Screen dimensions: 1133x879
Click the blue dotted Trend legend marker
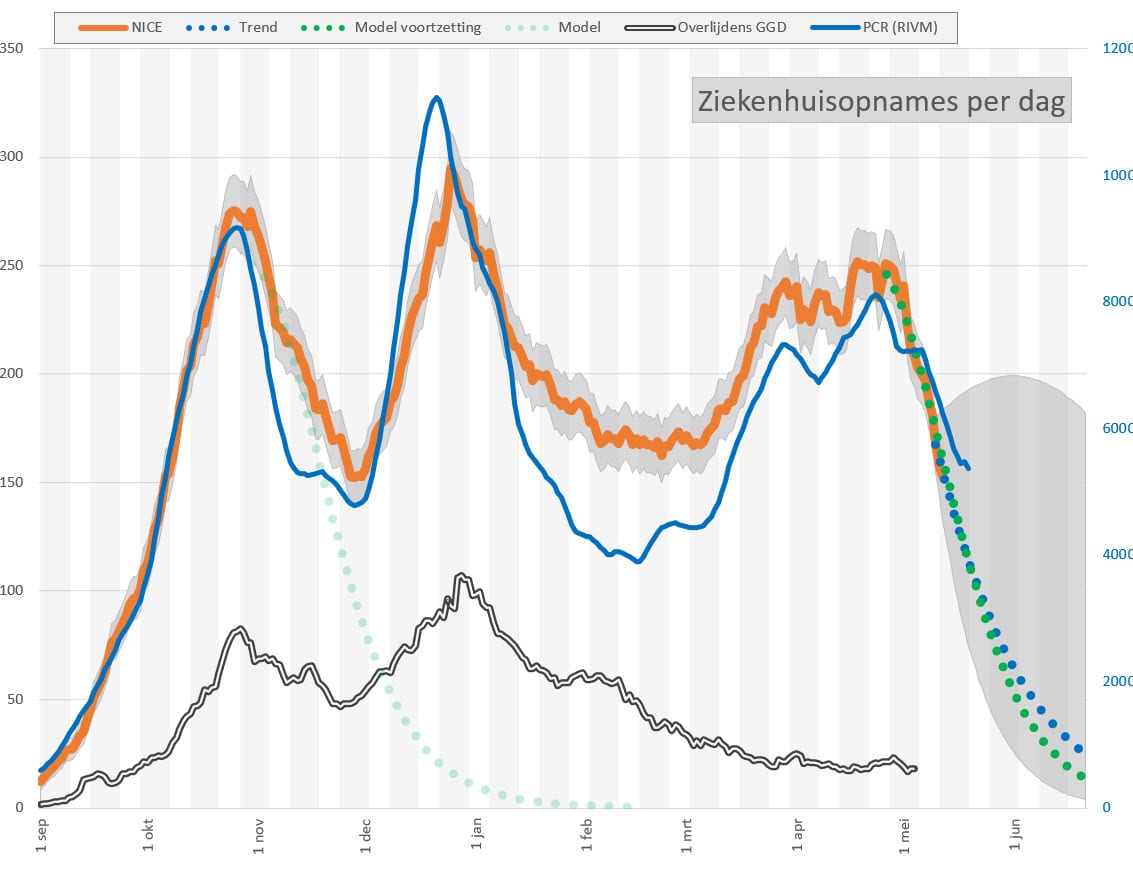[208, 27]
